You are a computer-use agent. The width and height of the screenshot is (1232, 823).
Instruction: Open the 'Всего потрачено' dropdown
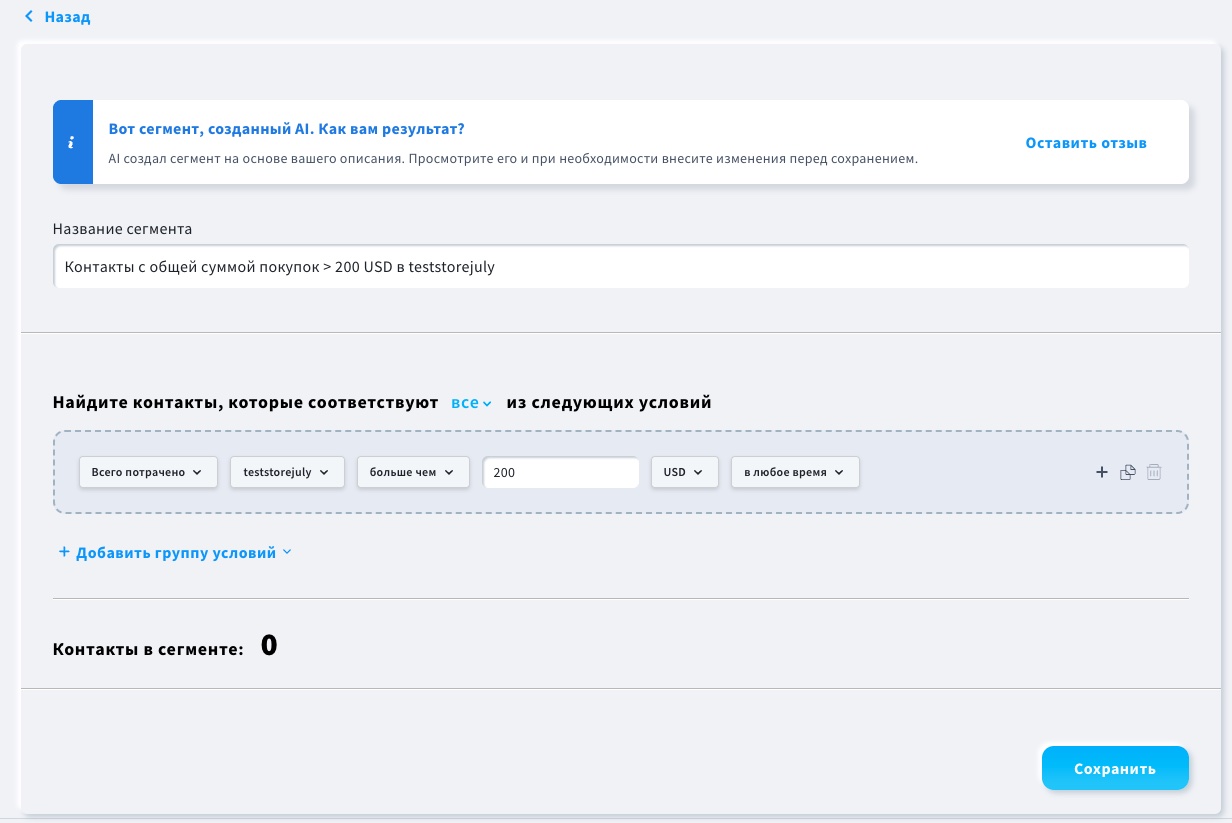pyautogui.click(x=148, y=472)
